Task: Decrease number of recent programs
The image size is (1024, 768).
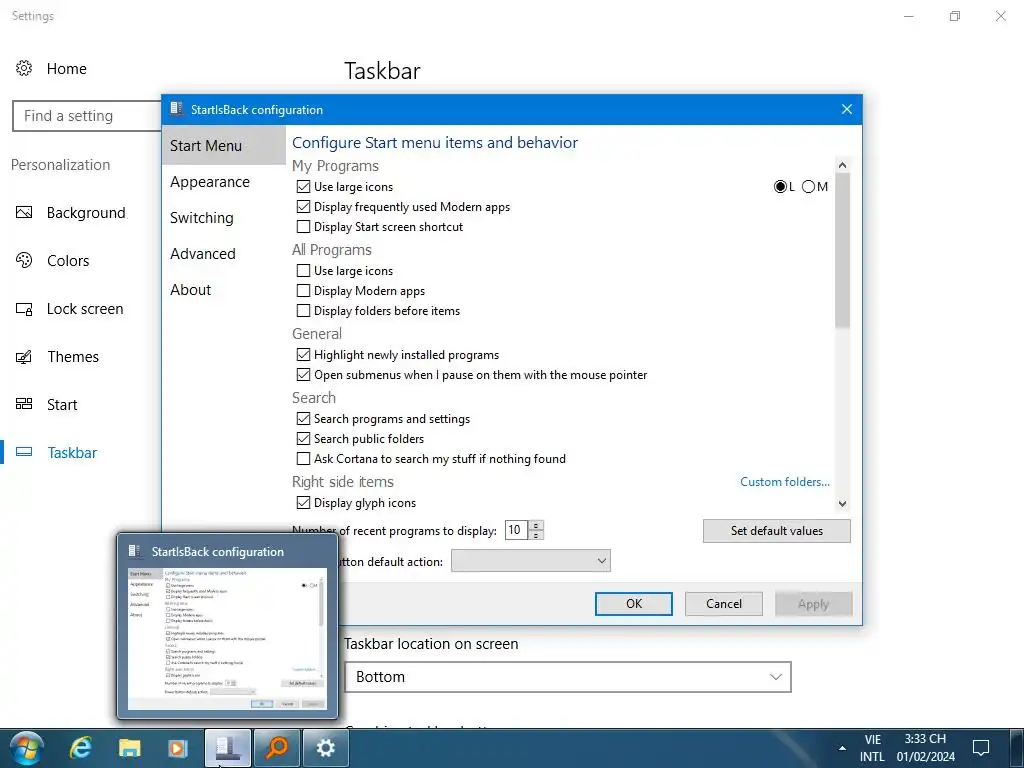Action: [536, 536]
